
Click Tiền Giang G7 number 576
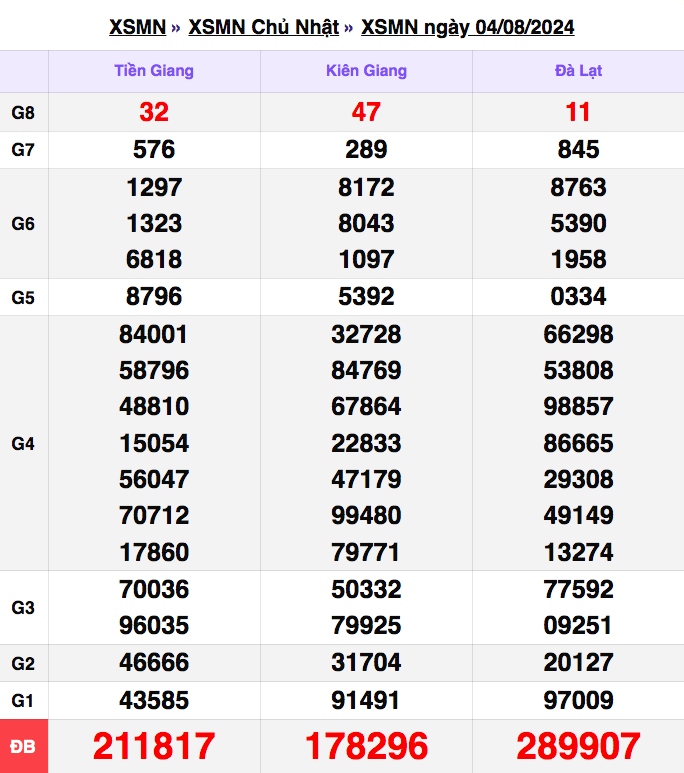pyautogui.click(x=154, y=150)
